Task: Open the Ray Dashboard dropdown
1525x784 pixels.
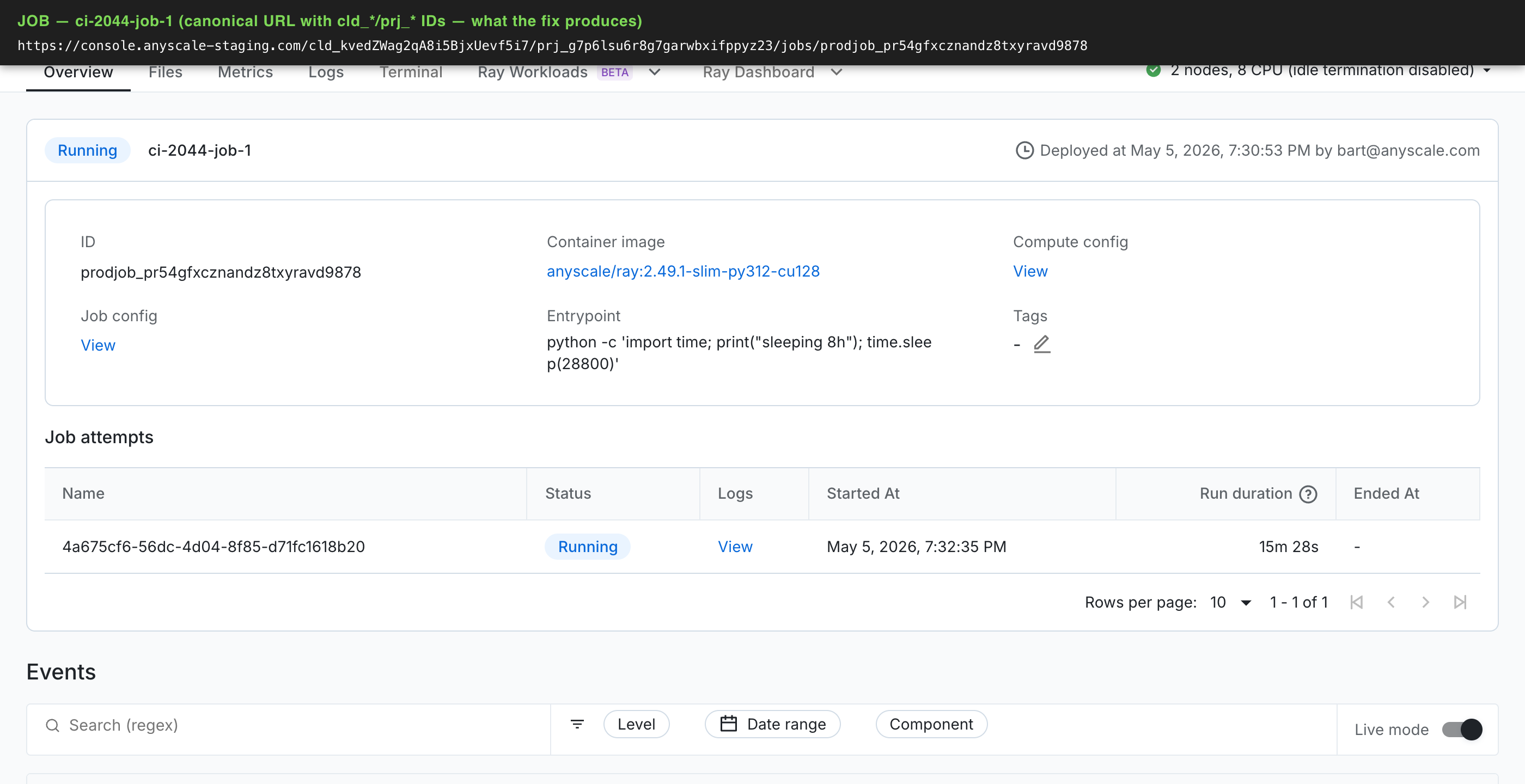Action: pos(771,72)
